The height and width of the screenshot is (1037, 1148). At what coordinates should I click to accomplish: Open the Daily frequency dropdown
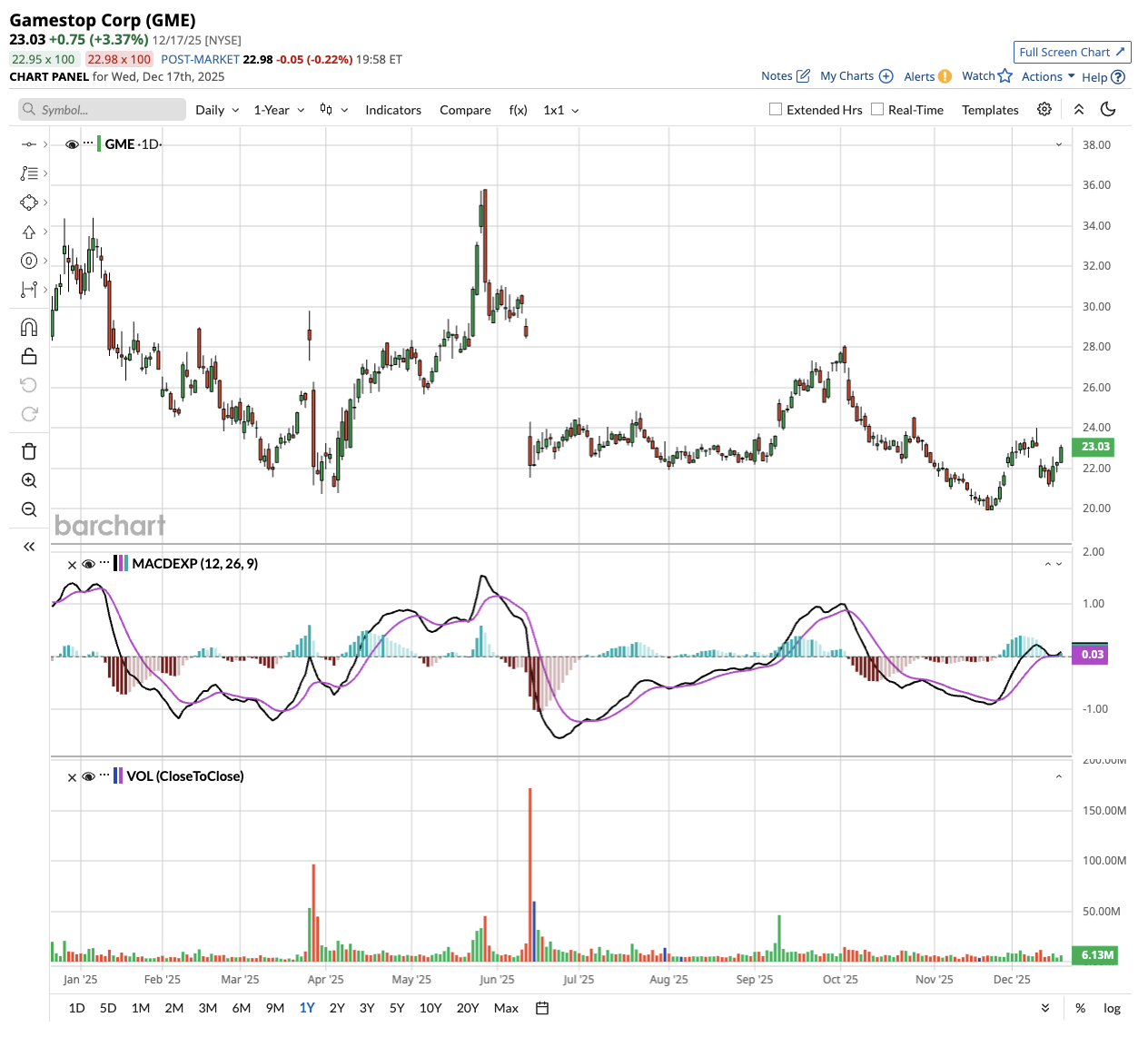217,110
